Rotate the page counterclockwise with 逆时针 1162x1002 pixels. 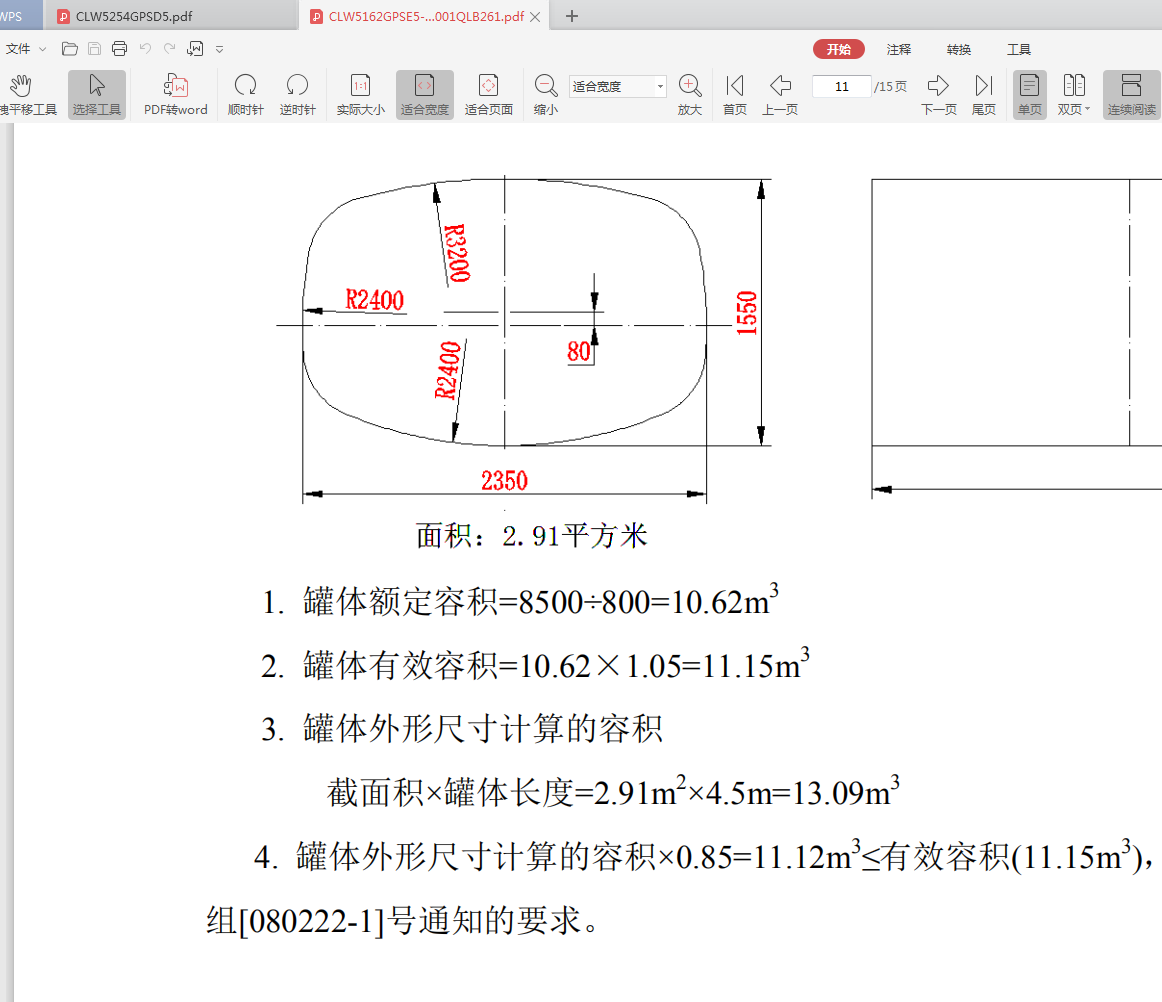click(x=297, y=93)
